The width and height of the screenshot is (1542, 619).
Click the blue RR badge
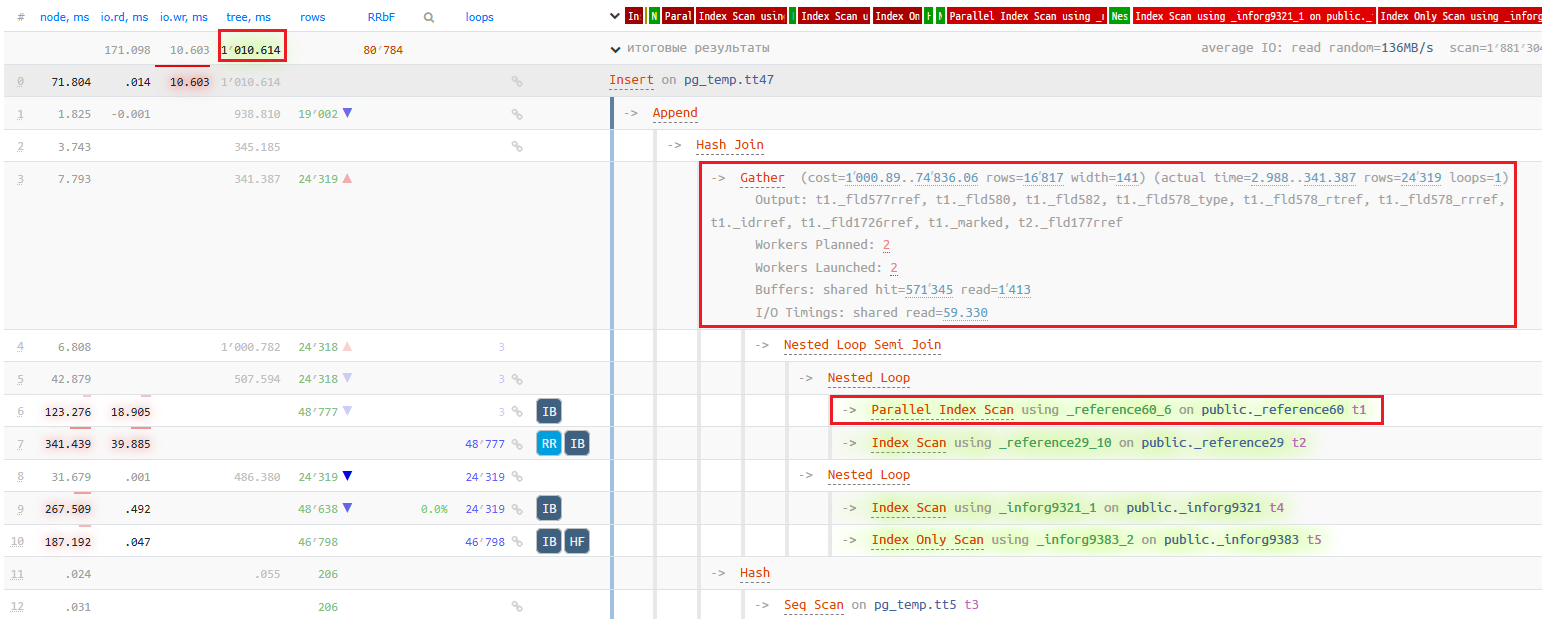(x=549, y=443)
